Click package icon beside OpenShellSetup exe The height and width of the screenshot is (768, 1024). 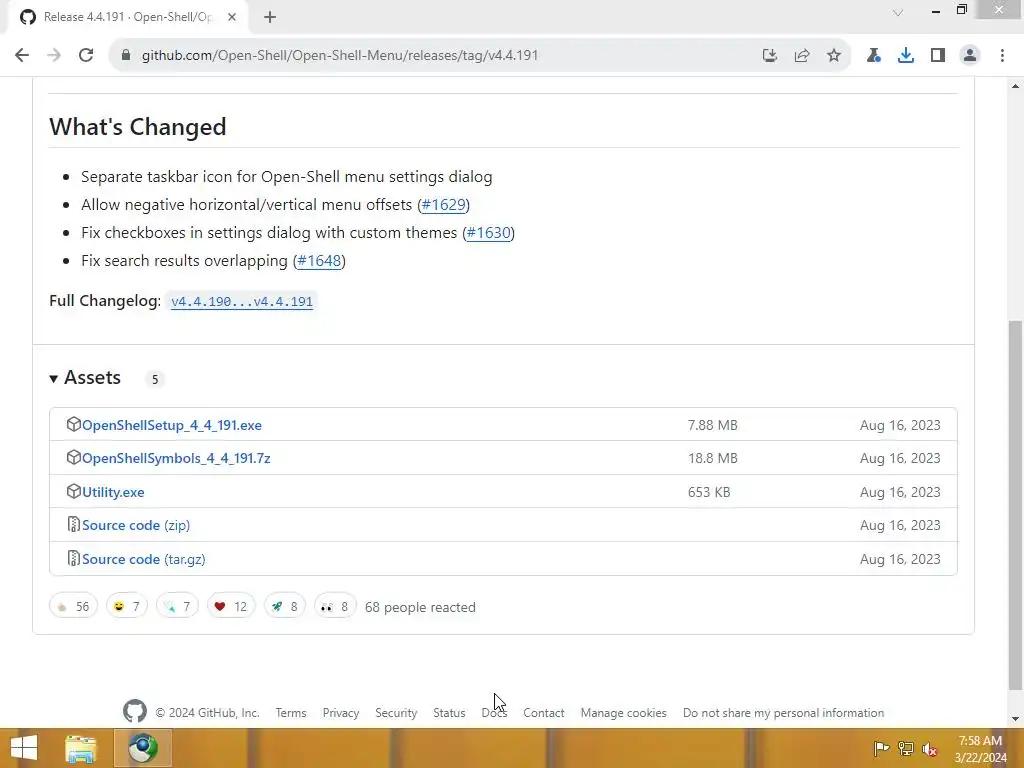[x=73, y=424]
